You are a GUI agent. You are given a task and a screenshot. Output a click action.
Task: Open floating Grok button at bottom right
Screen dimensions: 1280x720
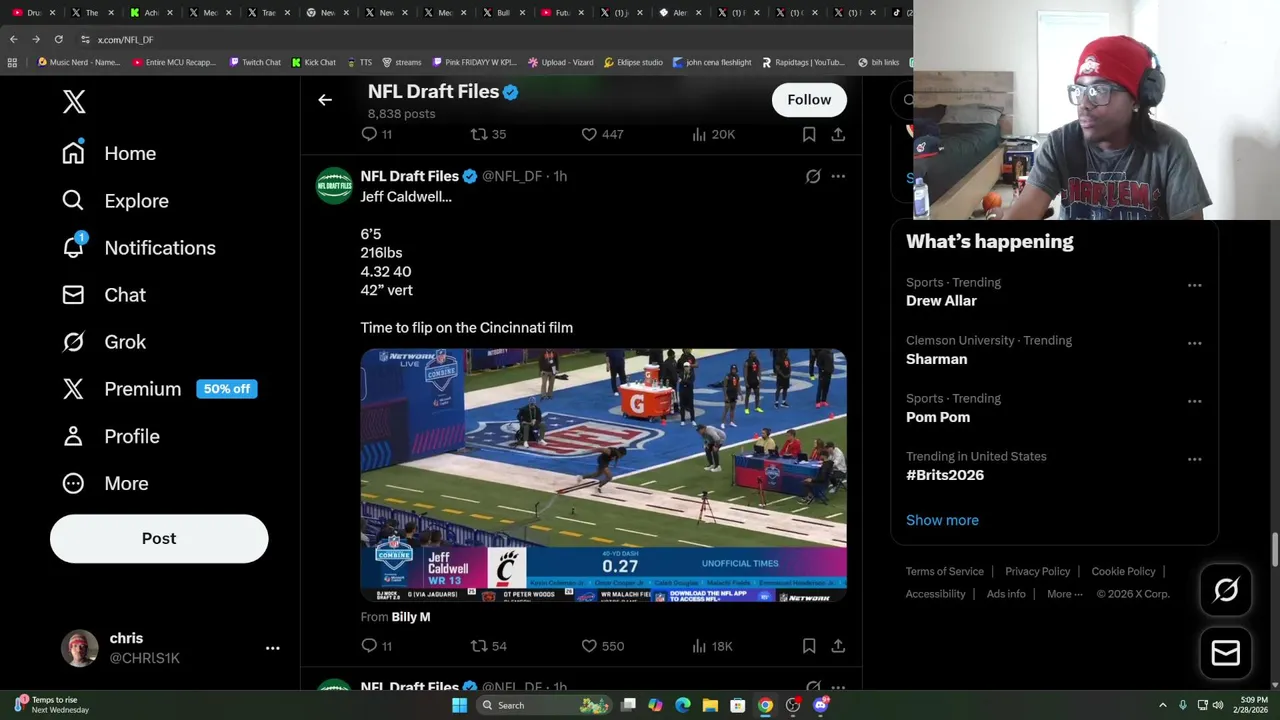[1226, 590]
